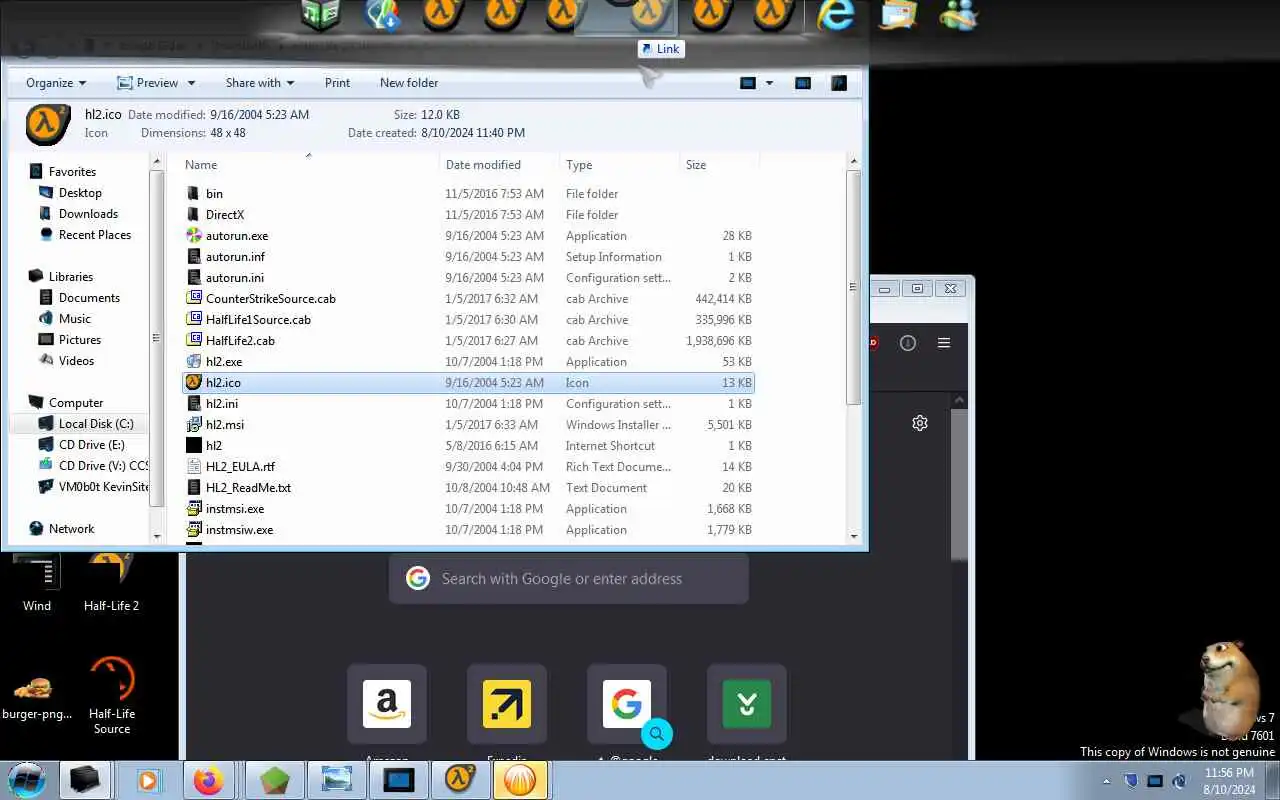This screenshot has width=1280, height=800.
Task: Select the DirectX folder icon
Action: pyautogui.click(x=194, y=215)
